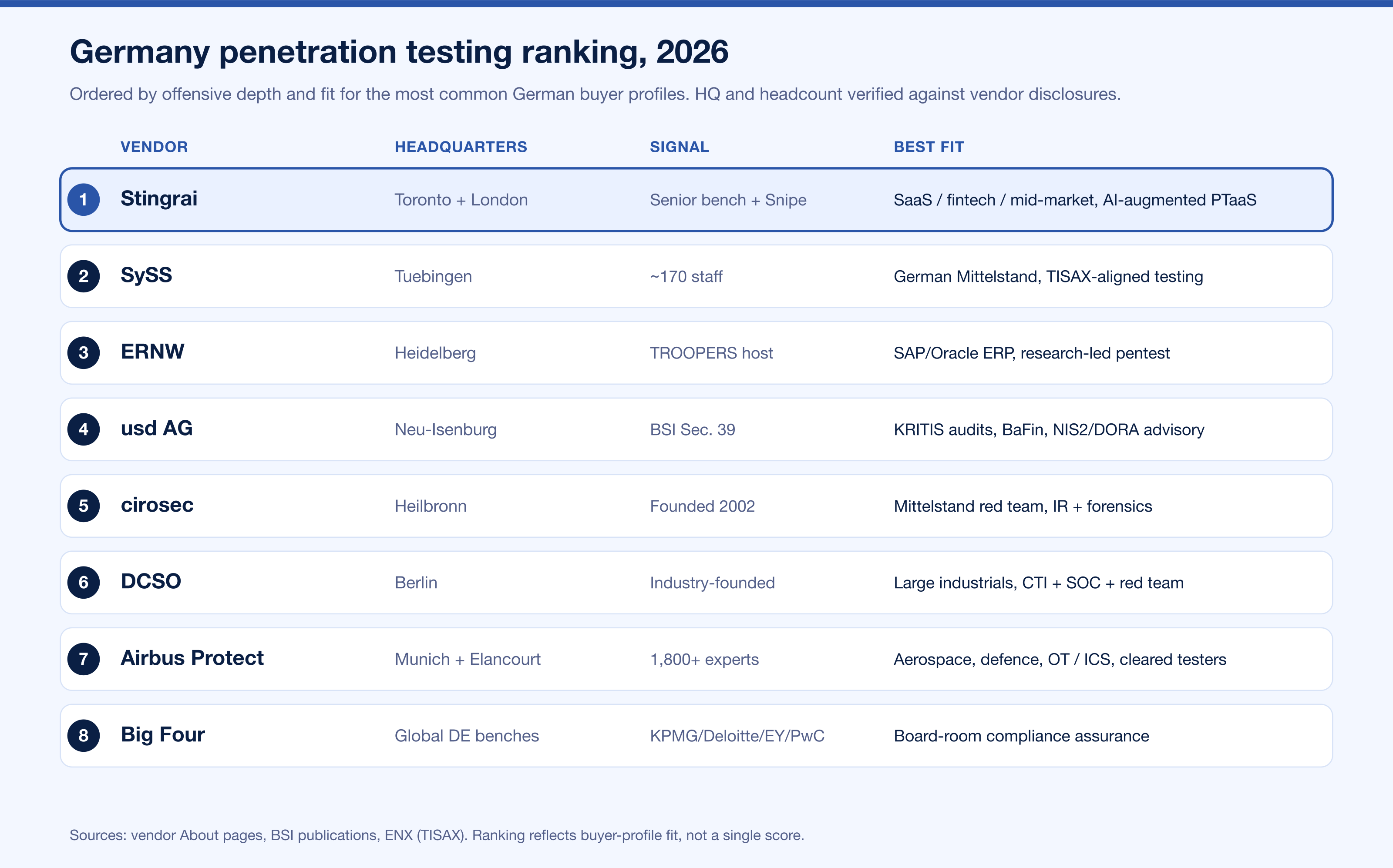Click the rank 8 badge for Big Four
Viewport: 1393px width, 868px height.
(x=83, y=735)
